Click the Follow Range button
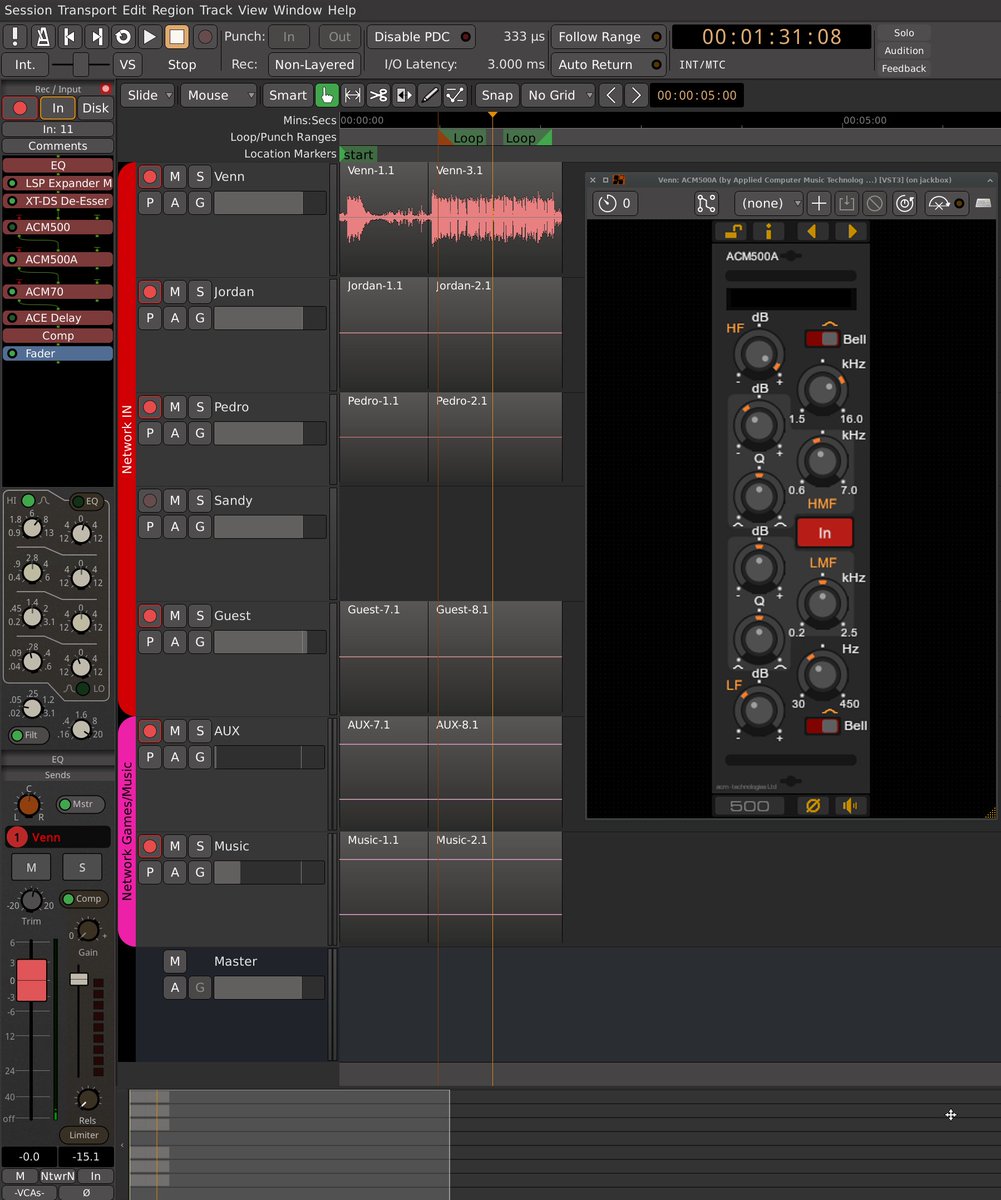The image size is (1001, 1200). point(609,37)
